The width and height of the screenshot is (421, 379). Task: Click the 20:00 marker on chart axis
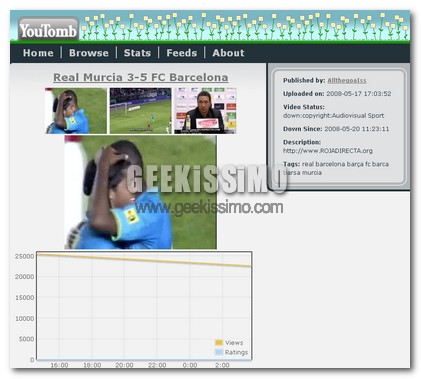tap(124, 365)
